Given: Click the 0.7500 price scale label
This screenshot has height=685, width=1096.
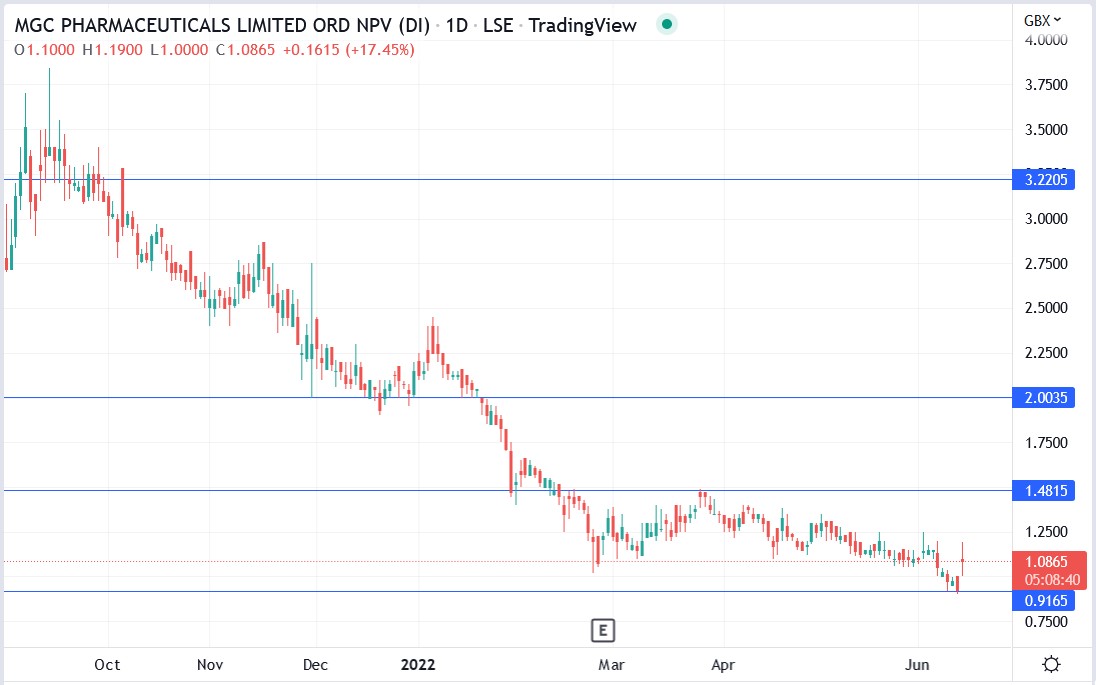Looking at the screenshot, I should [x=1046, y=622].
